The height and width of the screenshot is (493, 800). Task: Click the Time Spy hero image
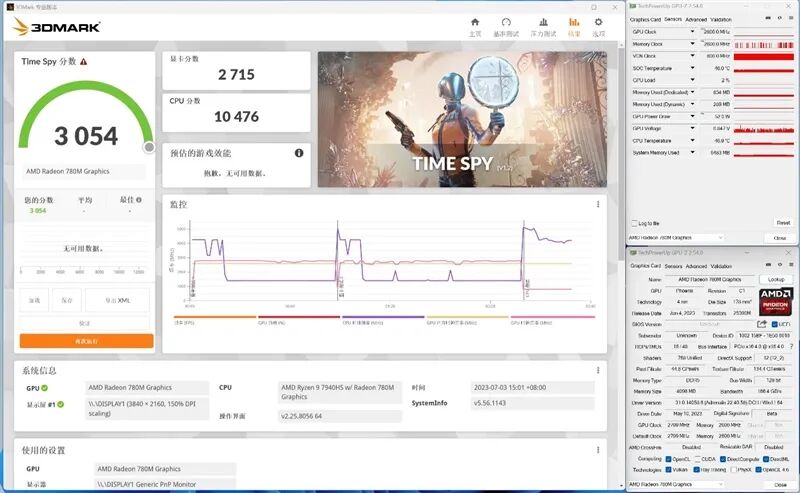[462, 119]
